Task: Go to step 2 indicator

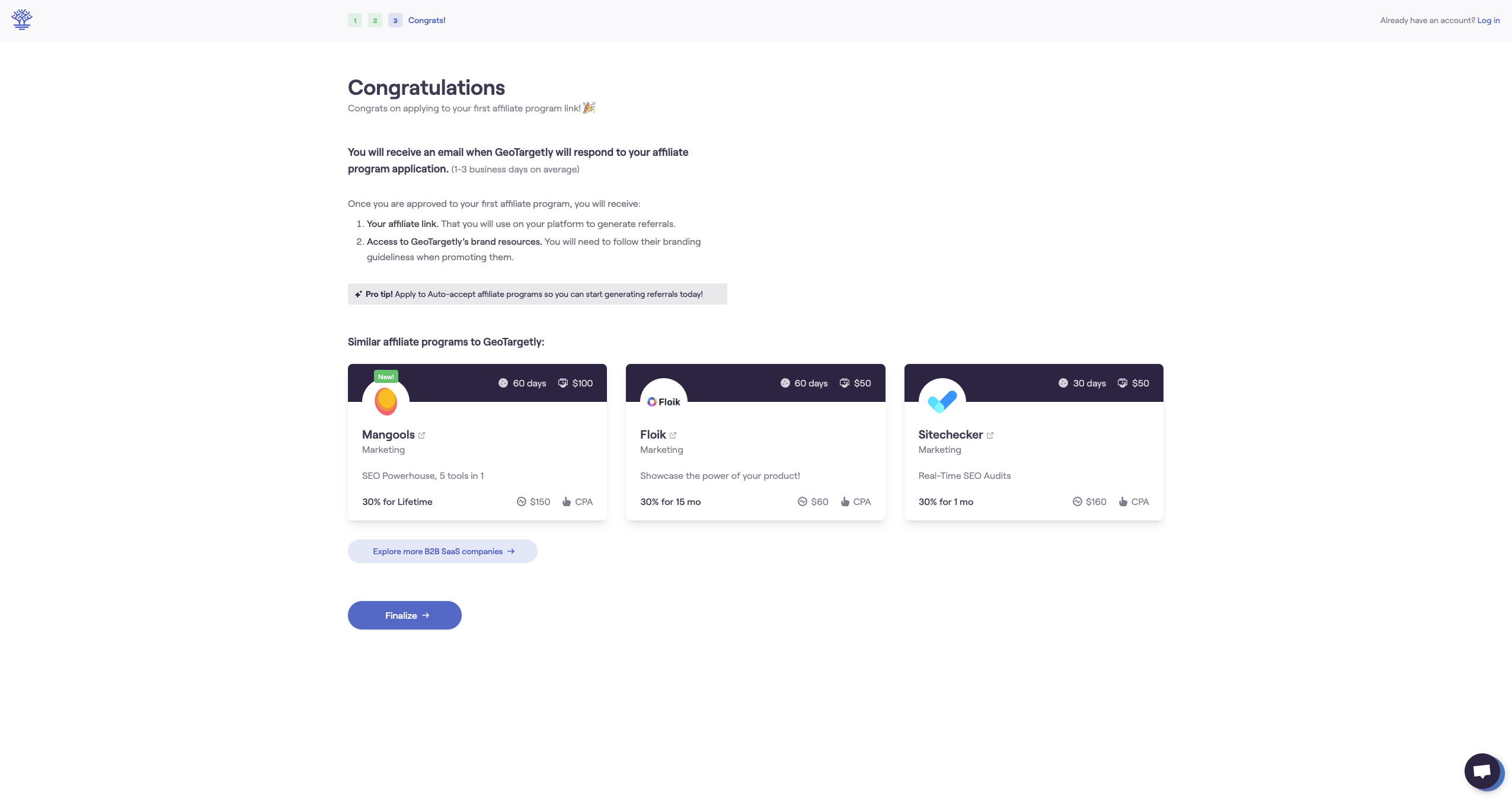Action: 375,20
